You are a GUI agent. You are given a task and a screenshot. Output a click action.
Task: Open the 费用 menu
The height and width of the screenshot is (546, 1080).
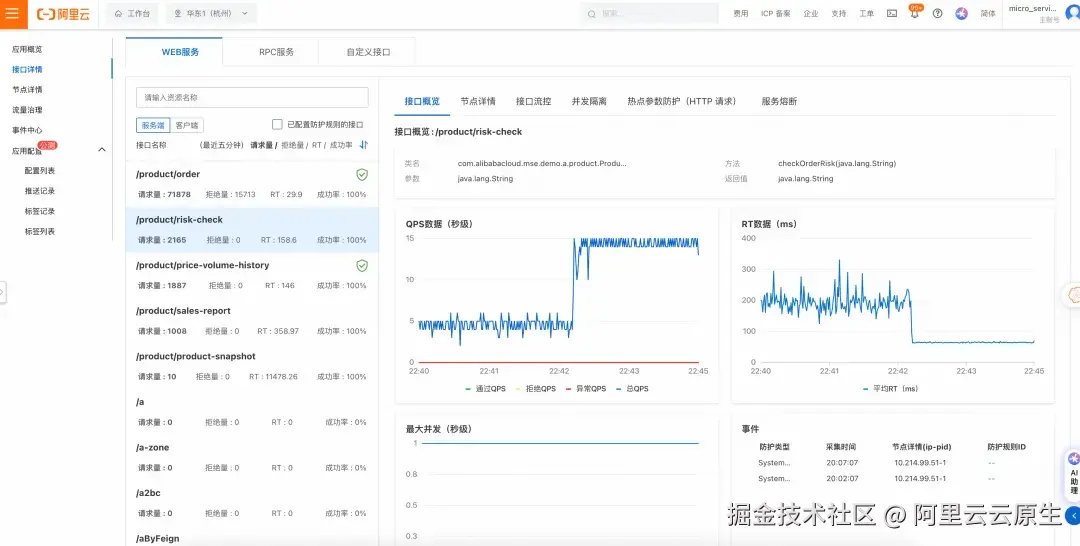(740, 14)
